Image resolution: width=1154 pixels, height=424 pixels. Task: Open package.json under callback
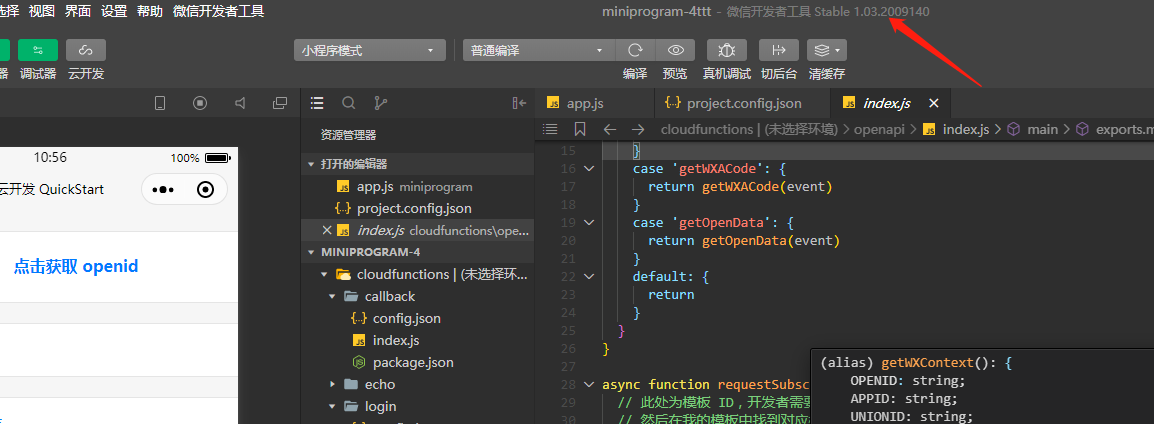[418, 363]
